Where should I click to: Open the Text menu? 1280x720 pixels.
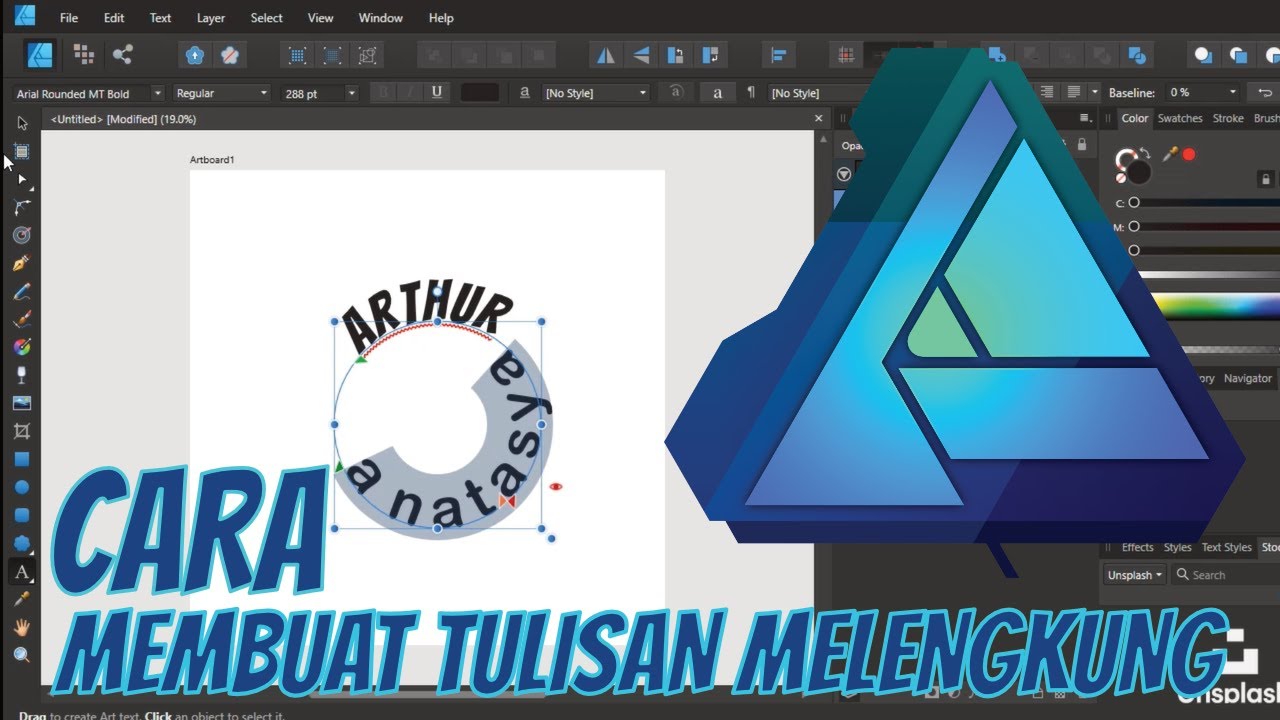click(x=160, y=18)
